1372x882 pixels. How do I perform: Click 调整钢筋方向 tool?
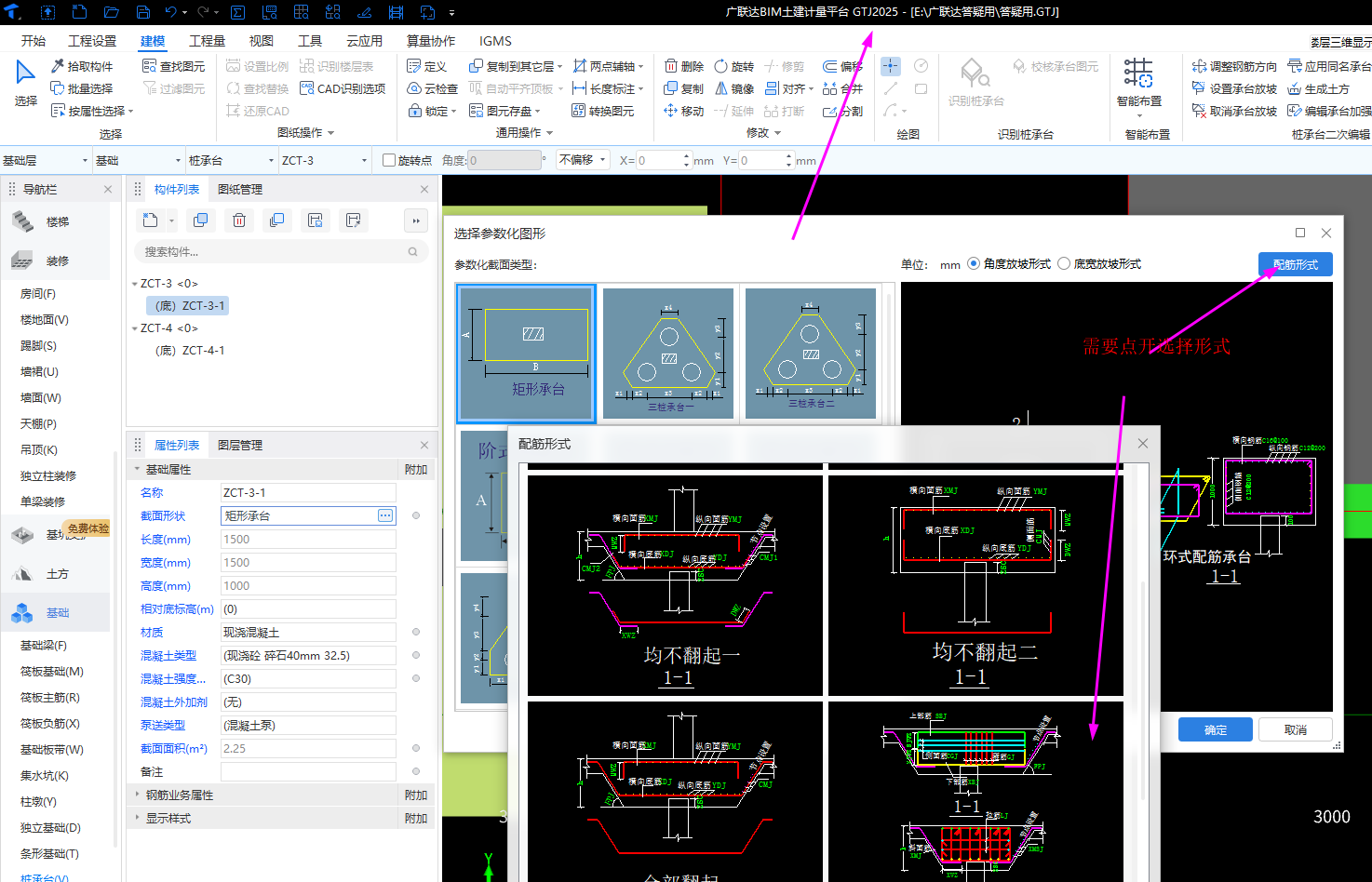tap(1235, 66)
